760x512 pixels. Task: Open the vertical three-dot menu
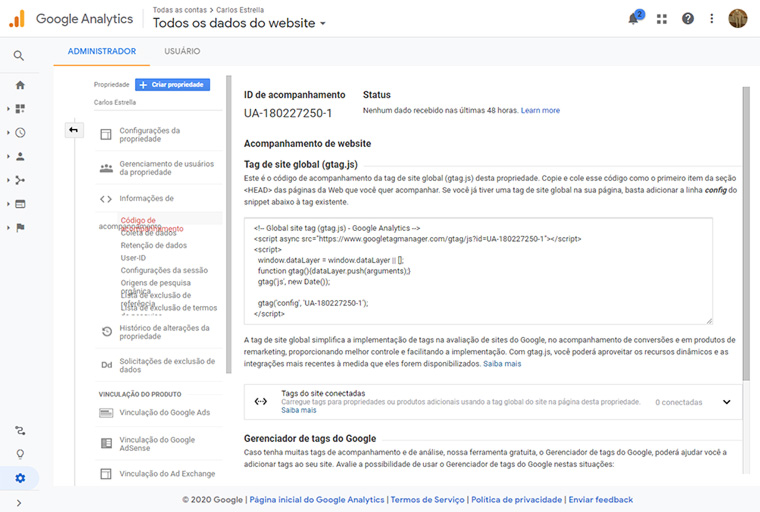tap(712, 18)
